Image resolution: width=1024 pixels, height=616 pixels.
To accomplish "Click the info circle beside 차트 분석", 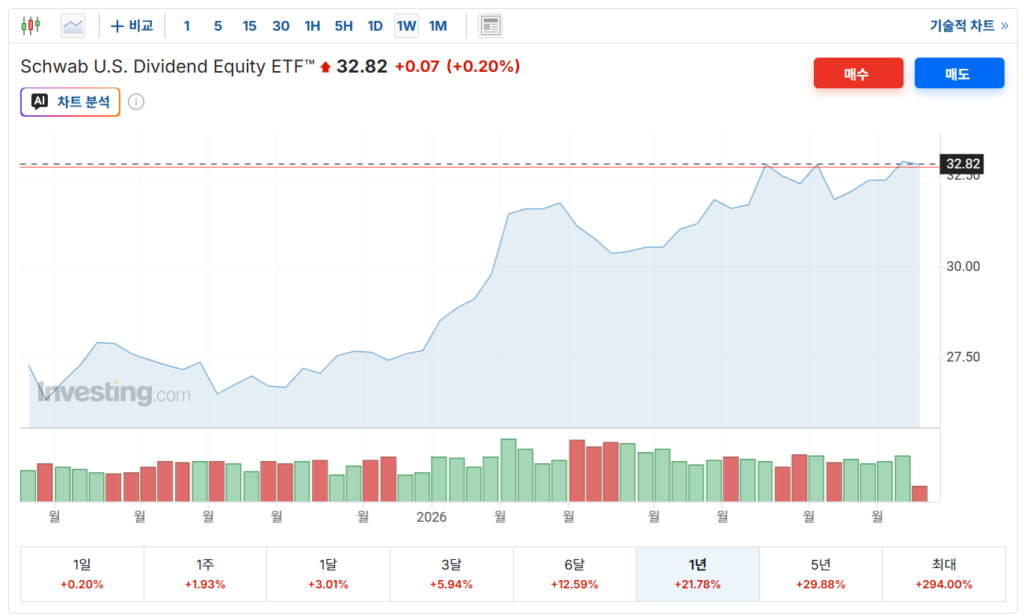I will click(136, 102).
